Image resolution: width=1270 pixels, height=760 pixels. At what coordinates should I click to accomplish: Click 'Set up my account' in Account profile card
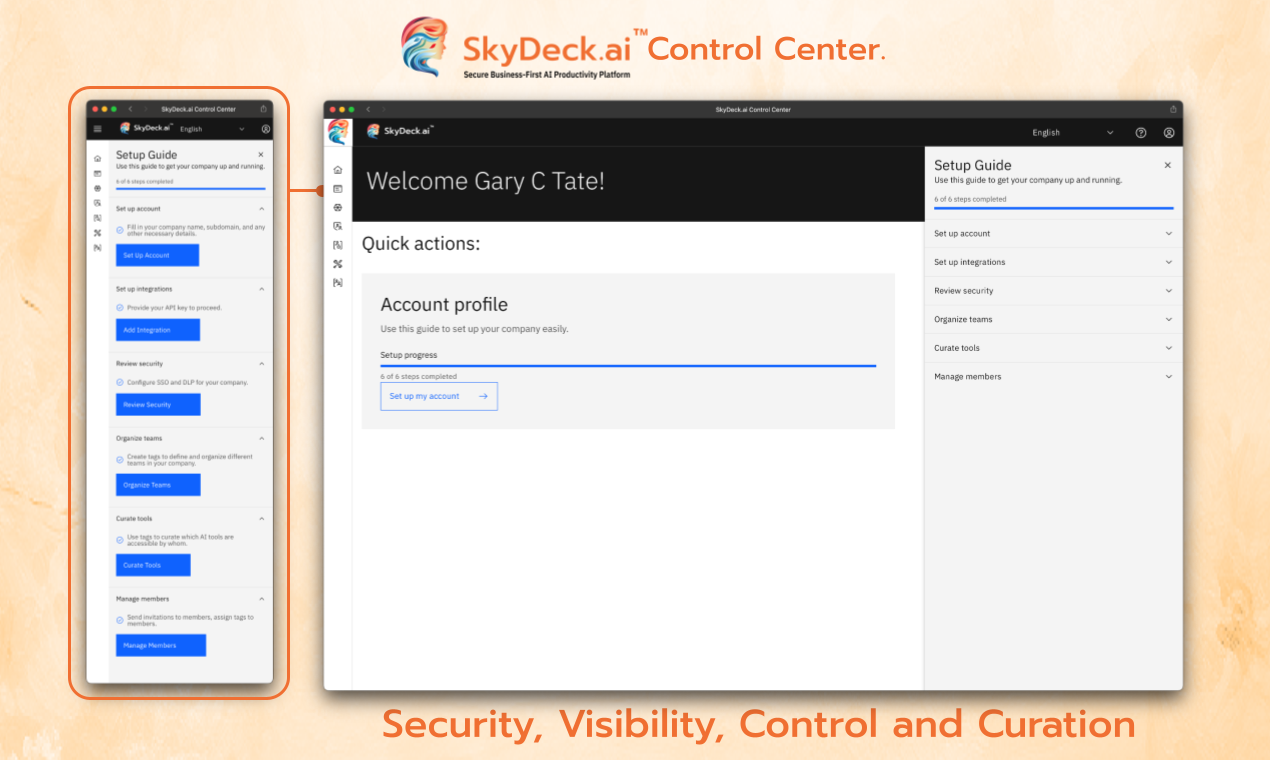(439, 396)
